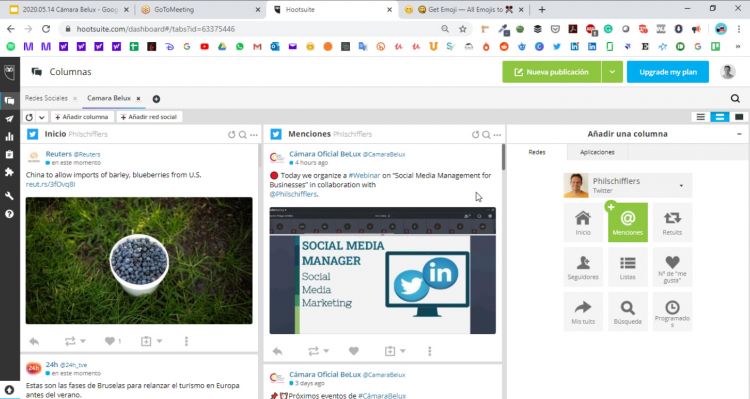This screenshot has width=750, height=399.
Task: Switch to compact list view density
Action: pos(701,117)
